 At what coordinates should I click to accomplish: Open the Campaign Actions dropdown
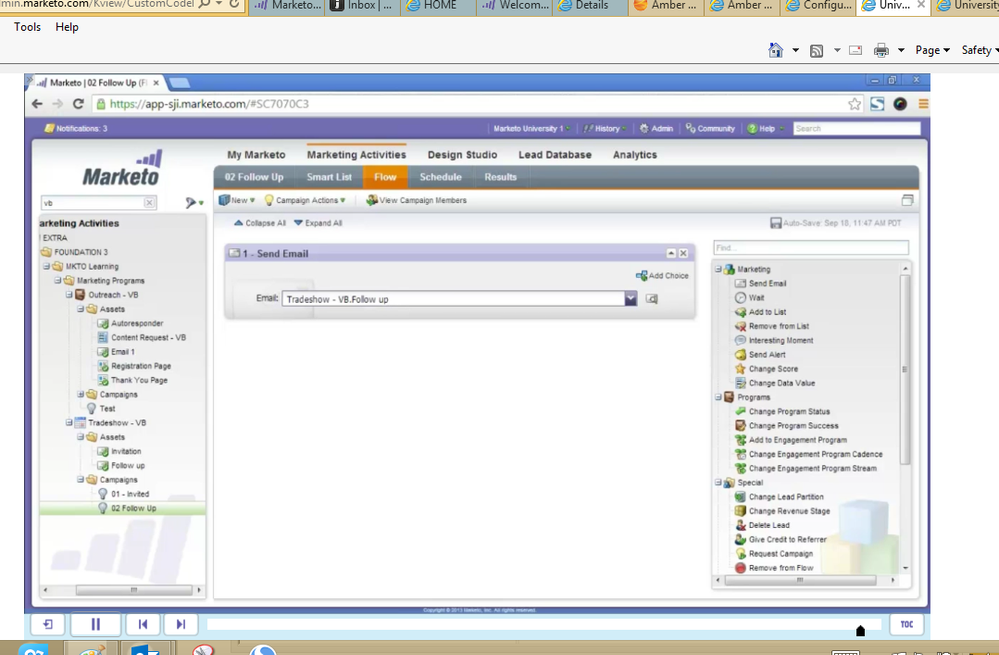pyautogui.click(x=305, y=200)
